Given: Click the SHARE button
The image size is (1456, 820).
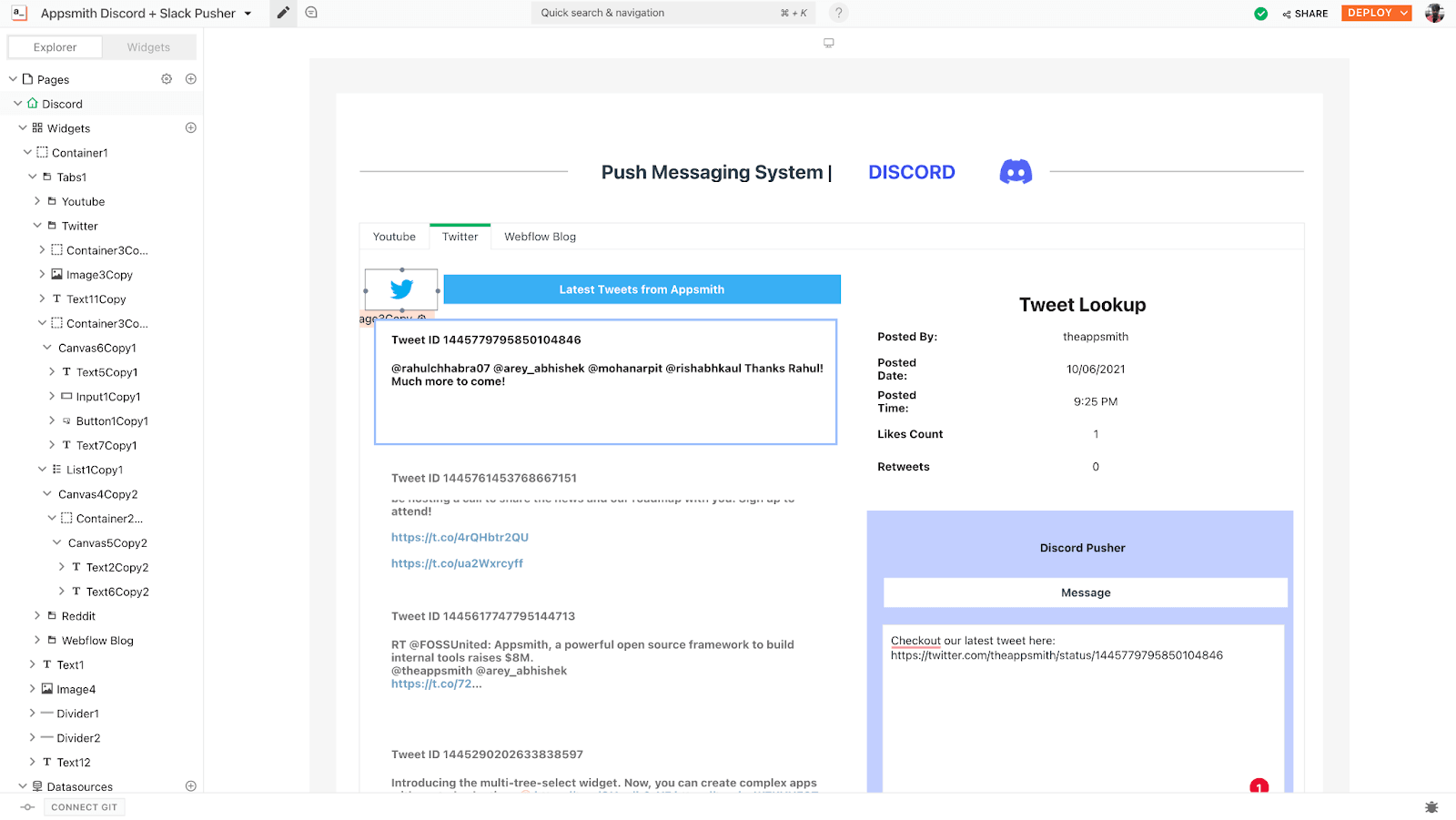Looking at the screenshot, I should [x=1305, y=14].
